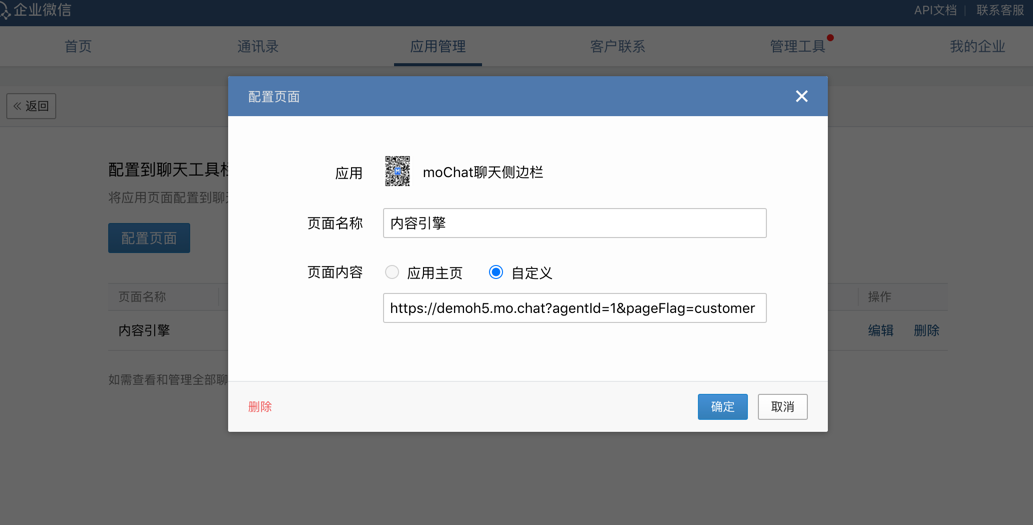Open the 客户联系 tab
This screenshot has height=525, width=1033.
tap(617, 46)
